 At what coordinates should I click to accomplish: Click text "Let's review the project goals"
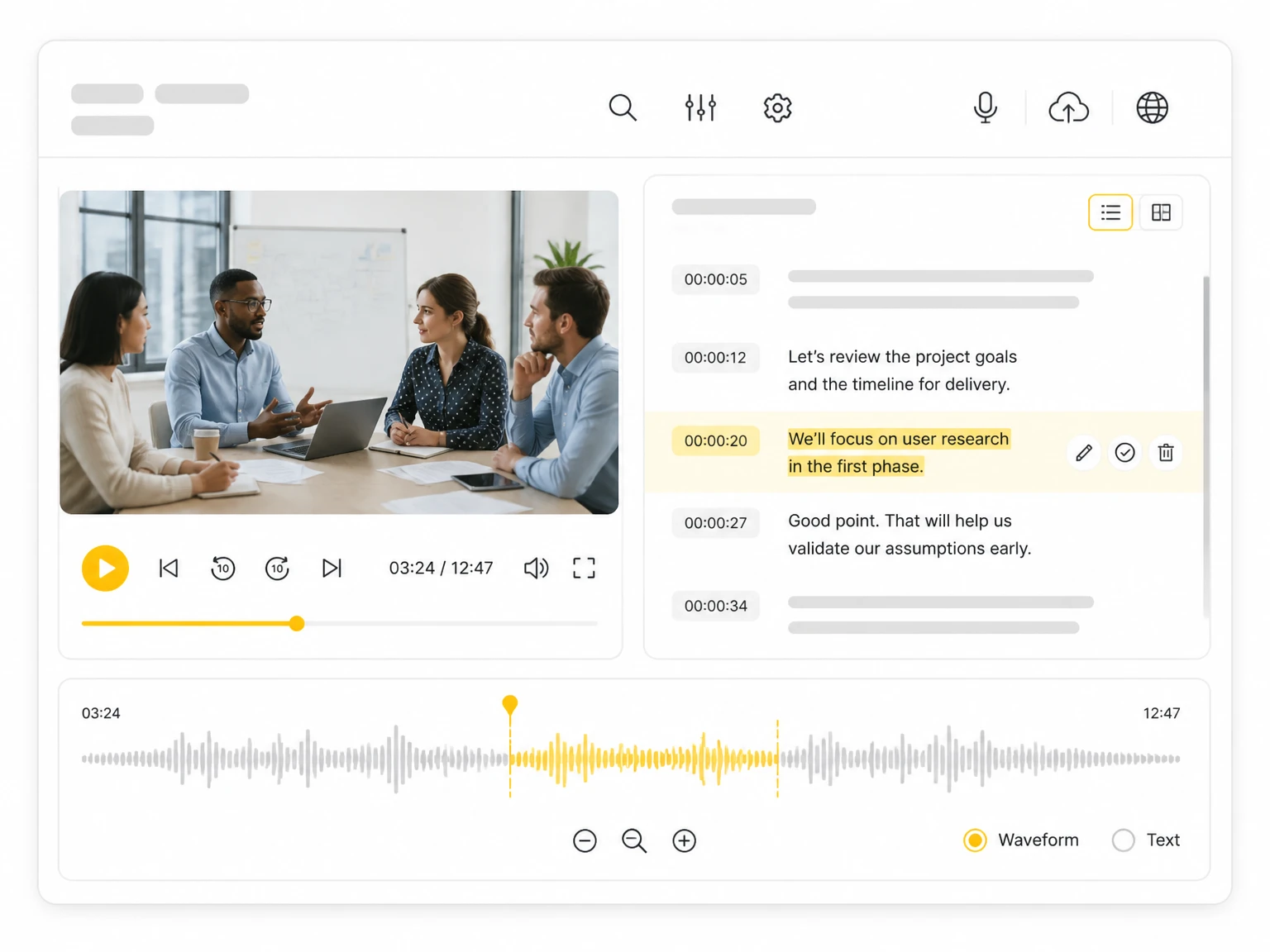coord(902,357)
